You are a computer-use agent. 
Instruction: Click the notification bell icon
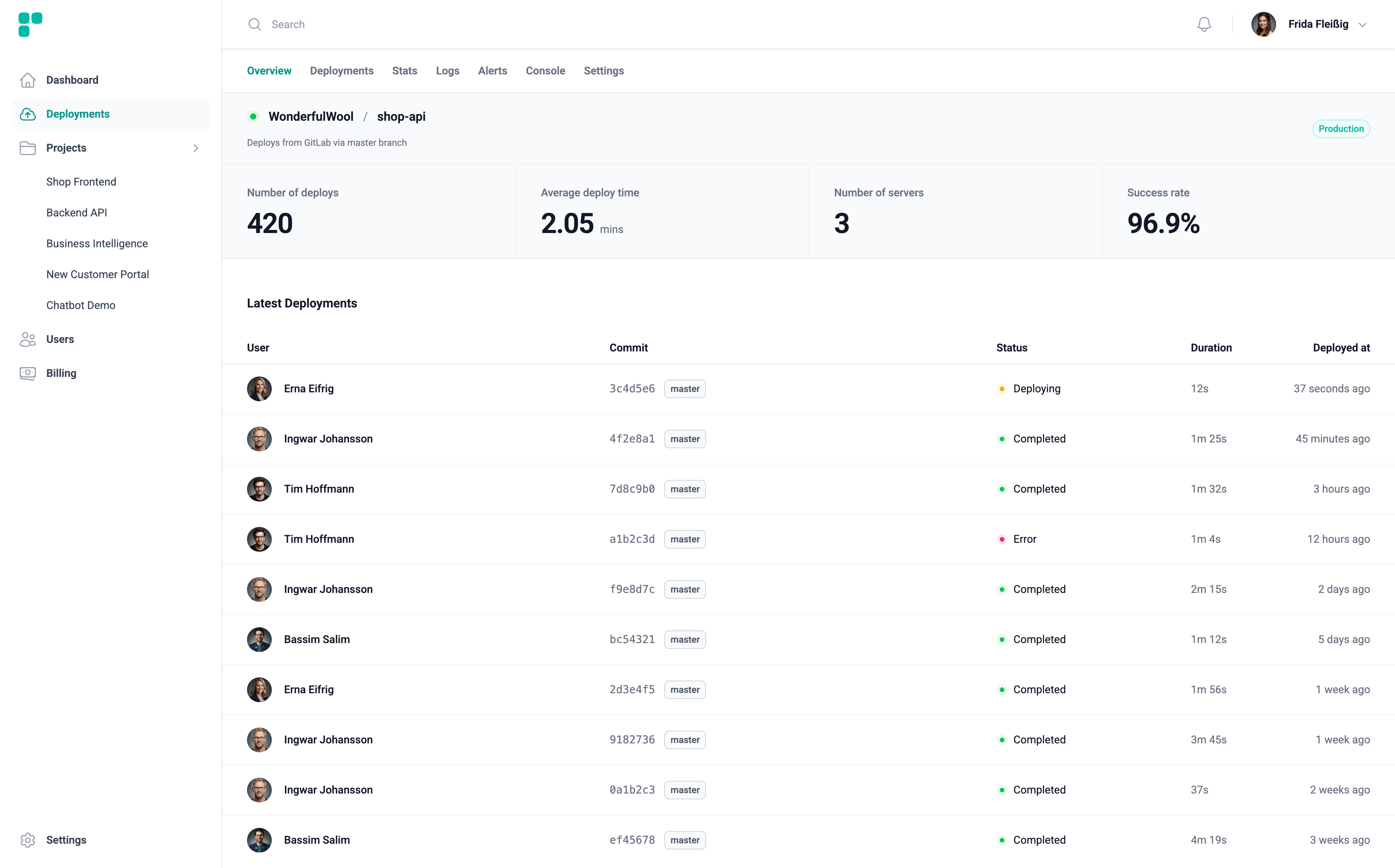pyautogui.click(x=1204, y=24)
